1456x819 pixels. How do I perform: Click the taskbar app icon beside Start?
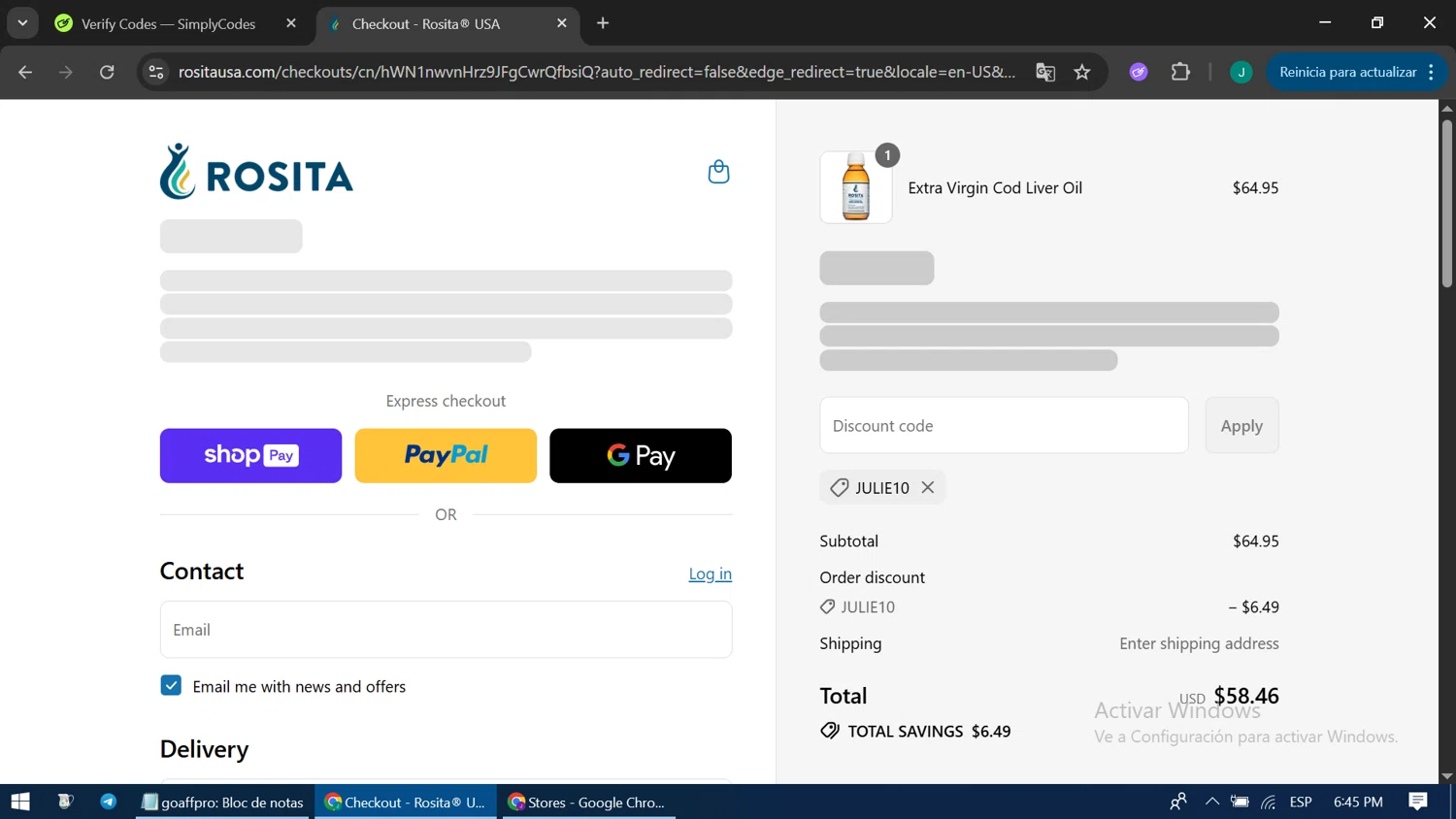click(x=65, y=802)
